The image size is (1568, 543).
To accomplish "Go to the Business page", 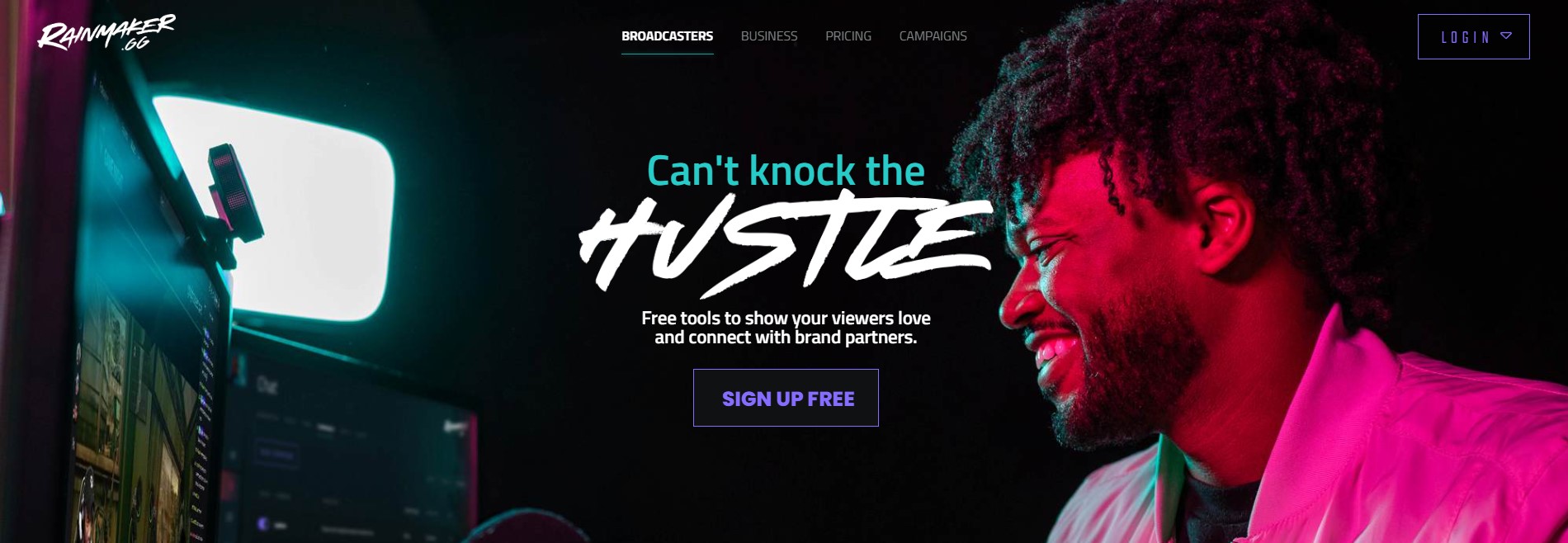I will (769, 36).
